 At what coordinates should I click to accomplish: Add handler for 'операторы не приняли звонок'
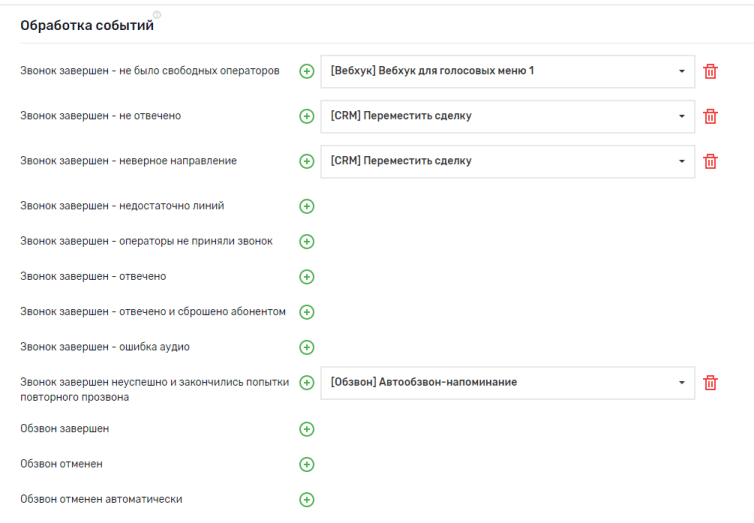coord(307,241)
